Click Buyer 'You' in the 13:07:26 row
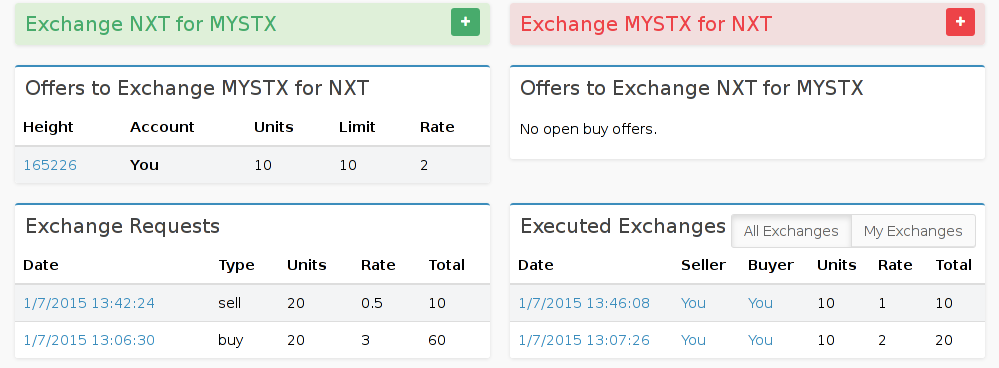Viewport: 999px width, 368px height. 760,341
